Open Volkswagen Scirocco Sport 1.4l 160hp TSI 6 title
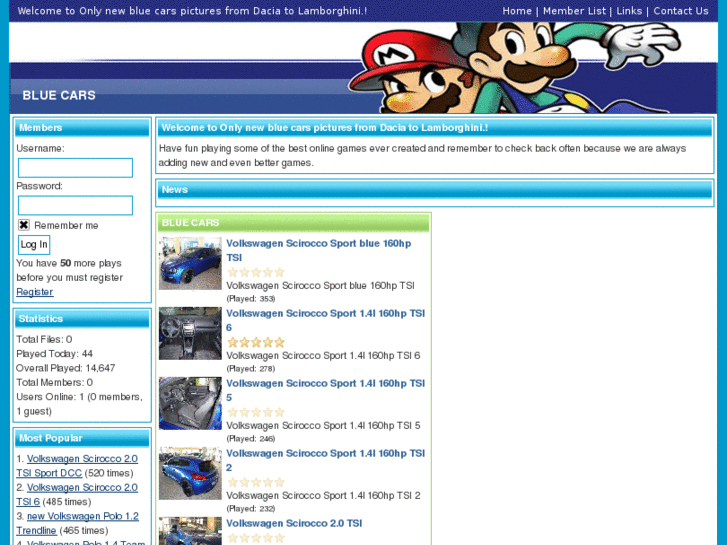Screen dimensions: 727x545 [325, 320]
